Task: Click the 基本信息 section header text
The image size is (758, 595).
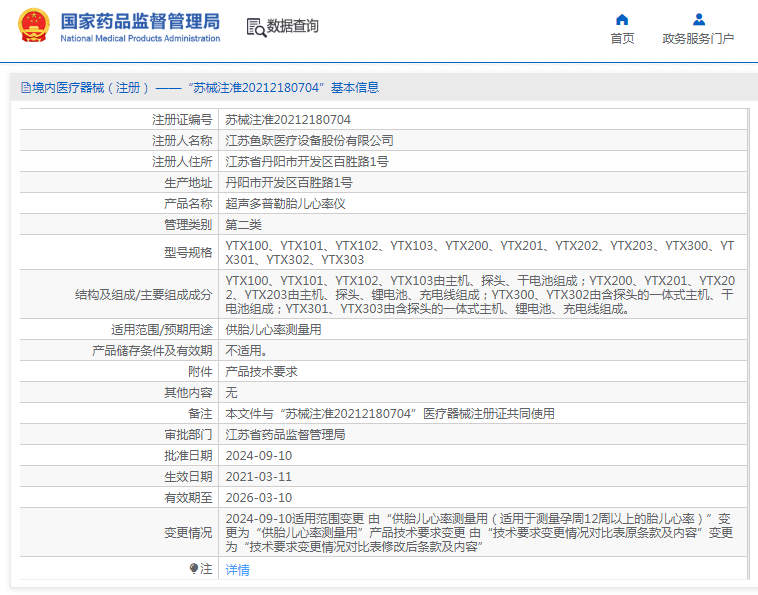Action: (355, 87)
